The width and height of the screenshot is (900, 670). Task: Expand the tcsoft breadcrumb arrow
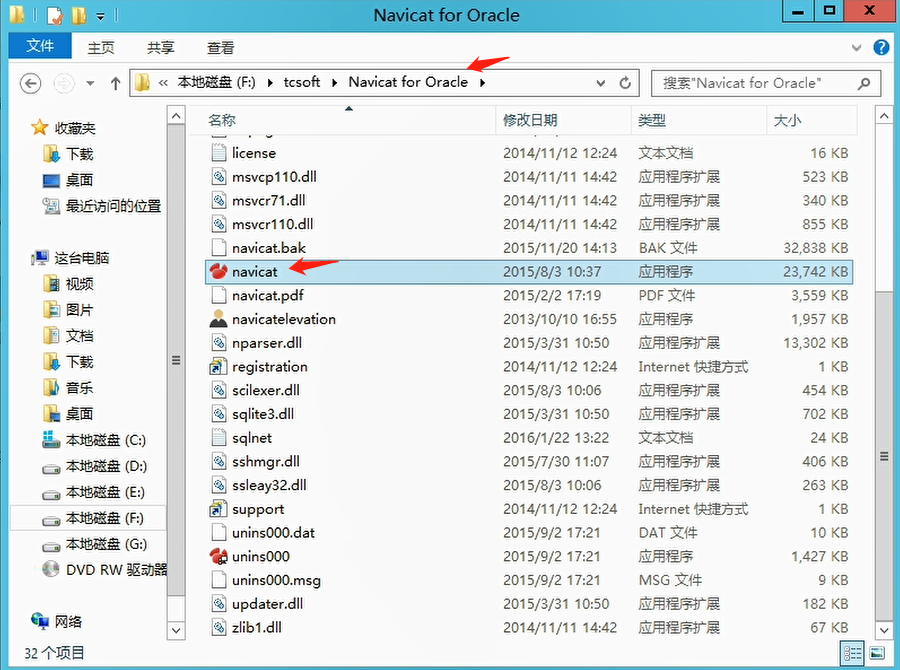[x=334, y=83]
